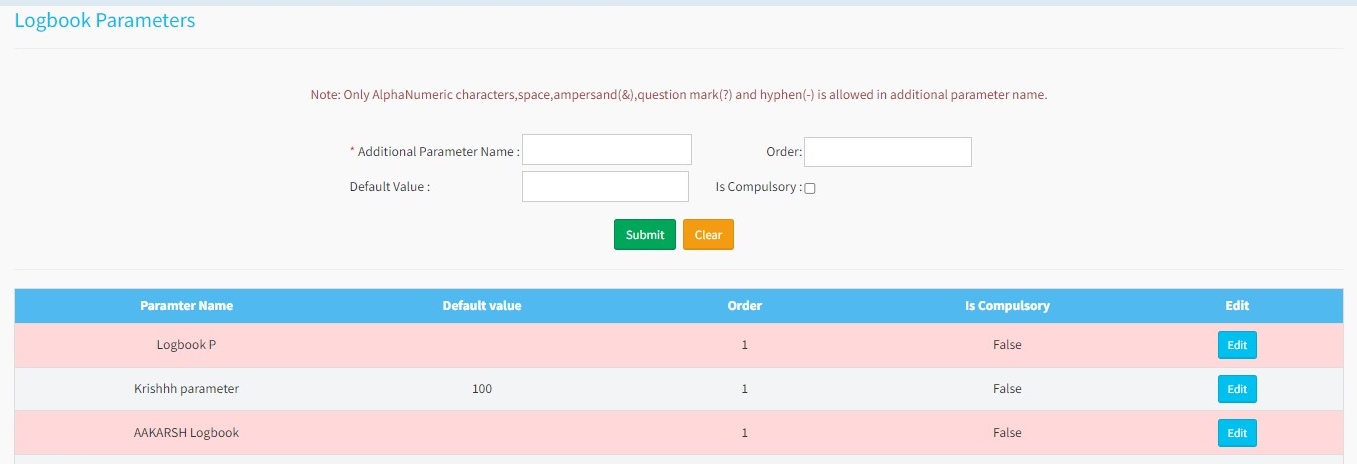Edit the AAKARSH Logbook row

(1236, 433)
